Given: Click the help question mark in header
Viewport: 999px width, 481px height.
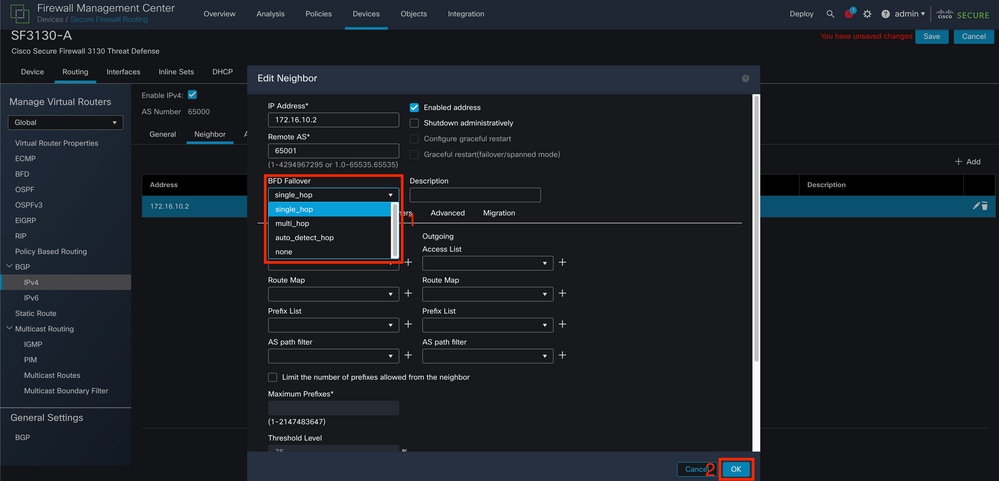Looking at the screenshot, I should point(885,14).
